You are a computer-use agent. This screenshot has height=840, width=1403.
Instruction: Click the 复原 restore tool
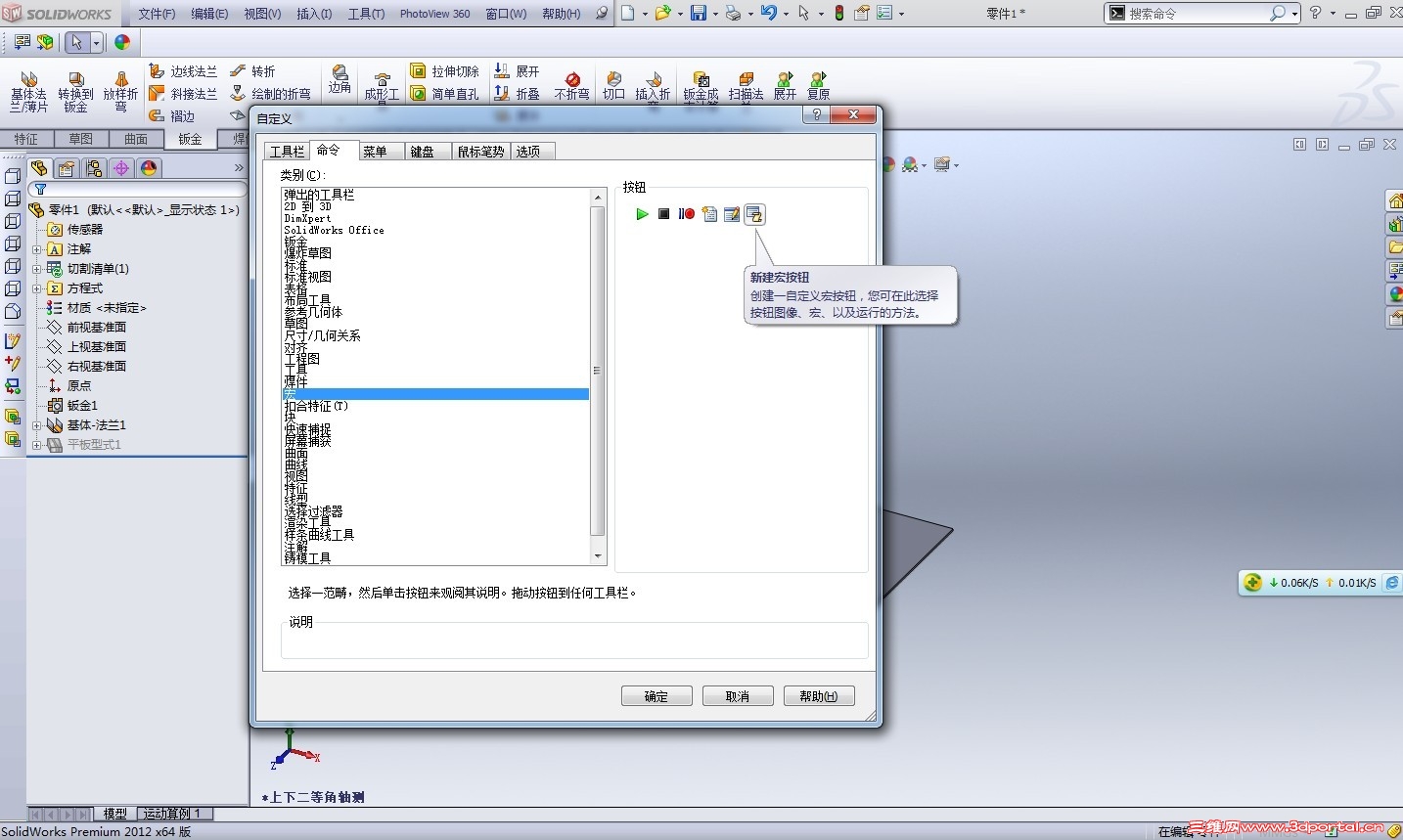click(819, 86)
